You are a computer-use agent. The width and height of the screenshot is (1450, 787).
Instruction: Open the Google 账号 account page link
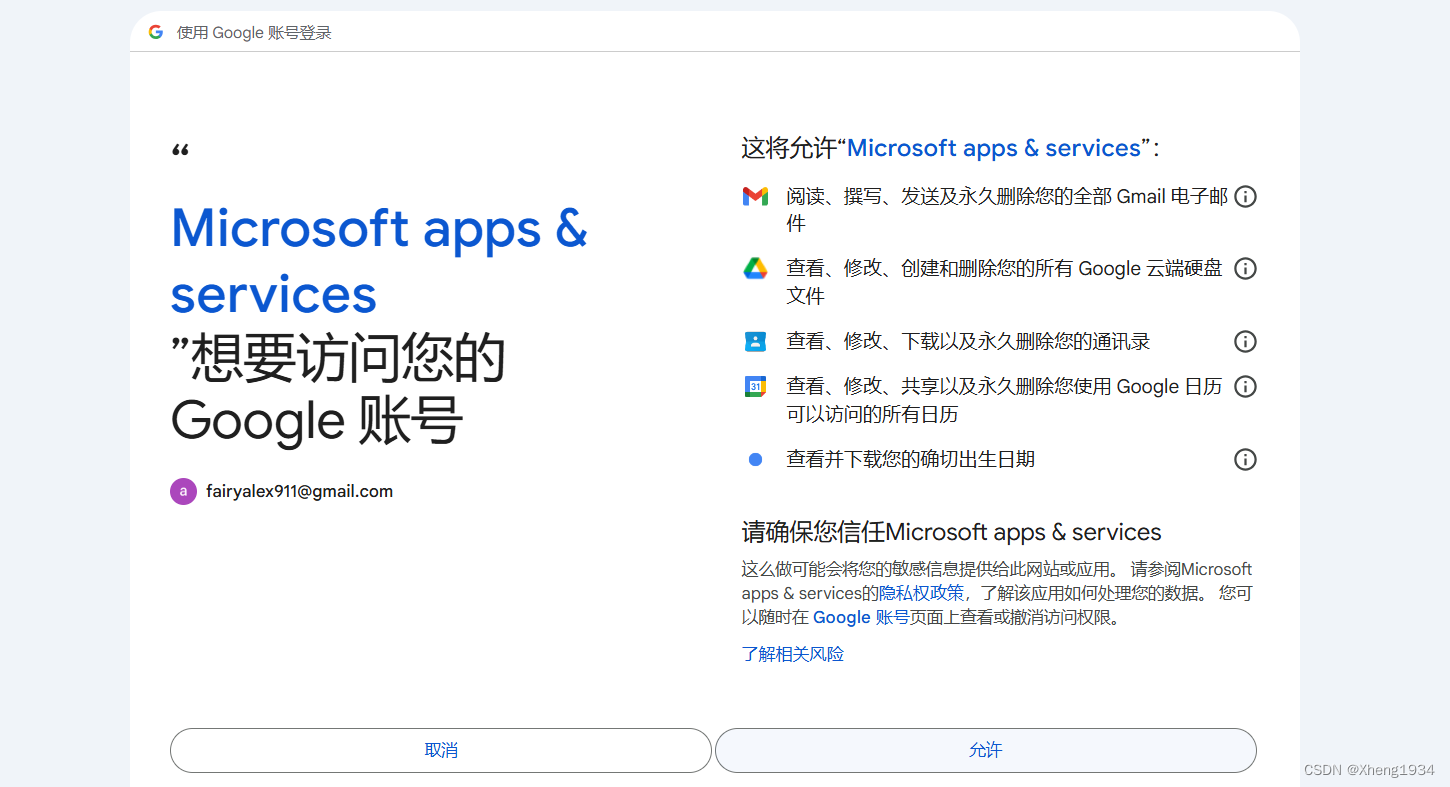coord(861,617)
